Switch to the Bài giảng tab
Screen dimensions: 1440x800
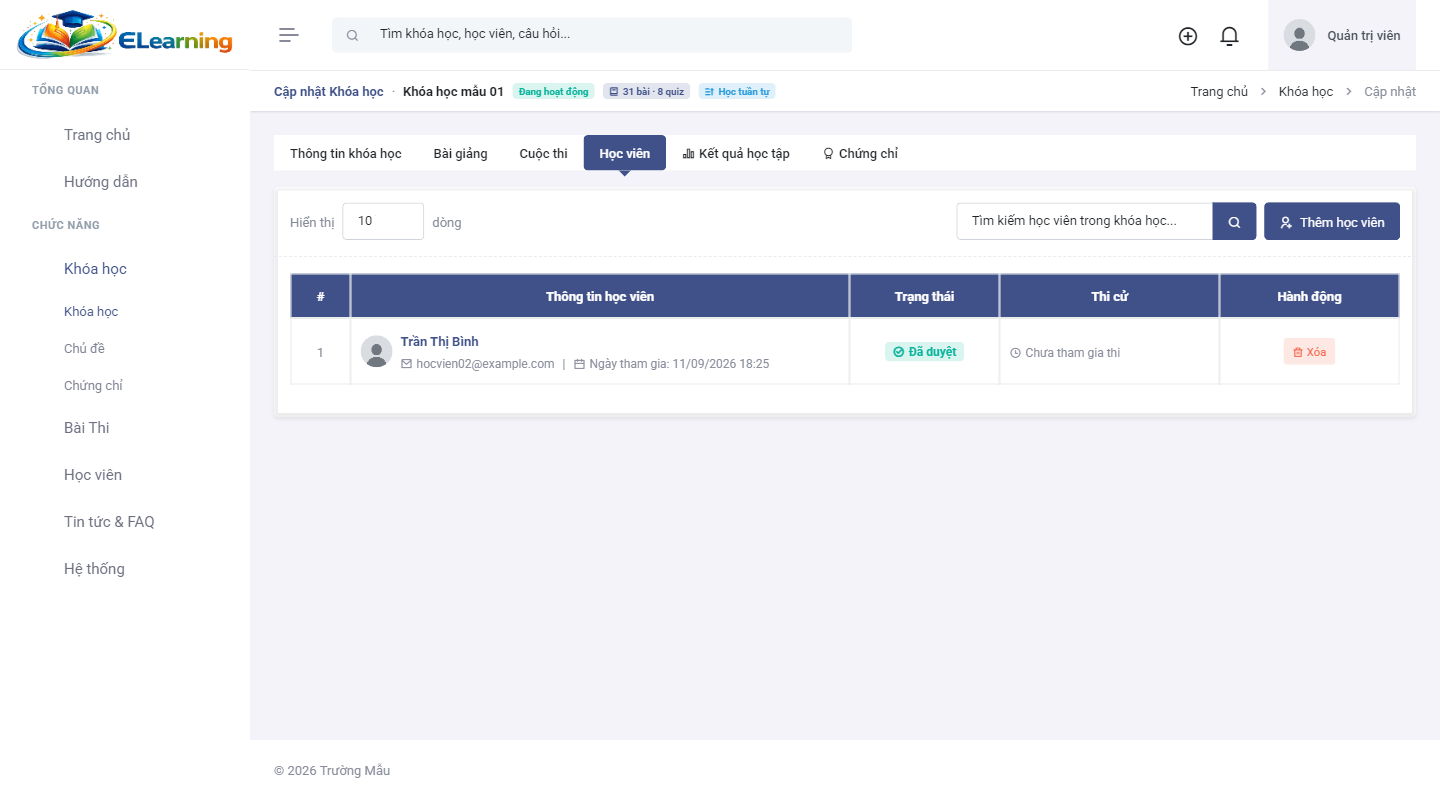[x=461, y=153]
